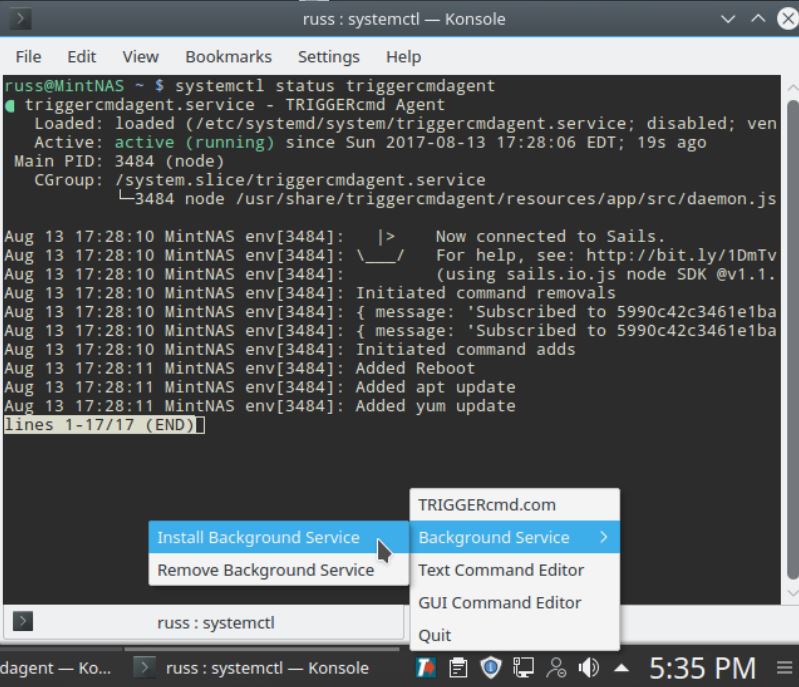
Task: Open the network connections tray icon
Action: pyautogui.click(x=523, y=668)
